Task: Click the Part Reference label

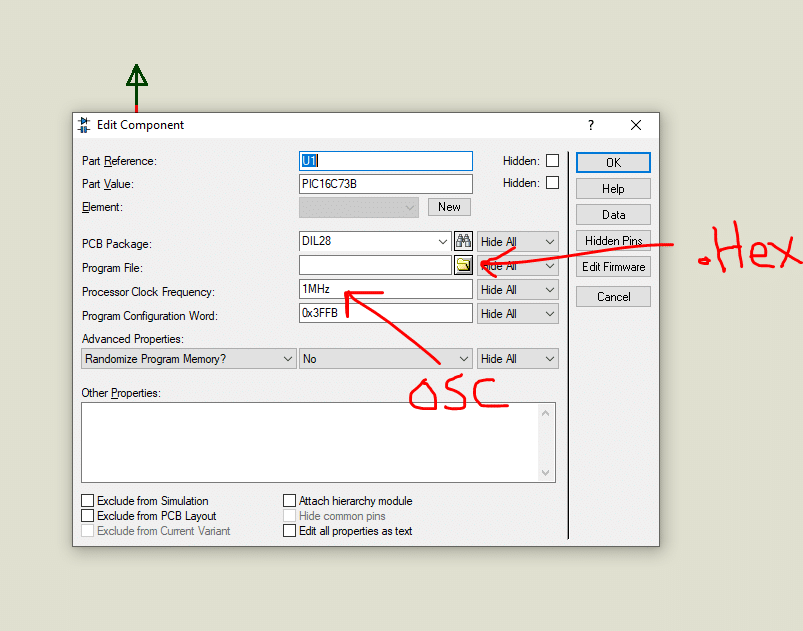Action: click(119, 161)
